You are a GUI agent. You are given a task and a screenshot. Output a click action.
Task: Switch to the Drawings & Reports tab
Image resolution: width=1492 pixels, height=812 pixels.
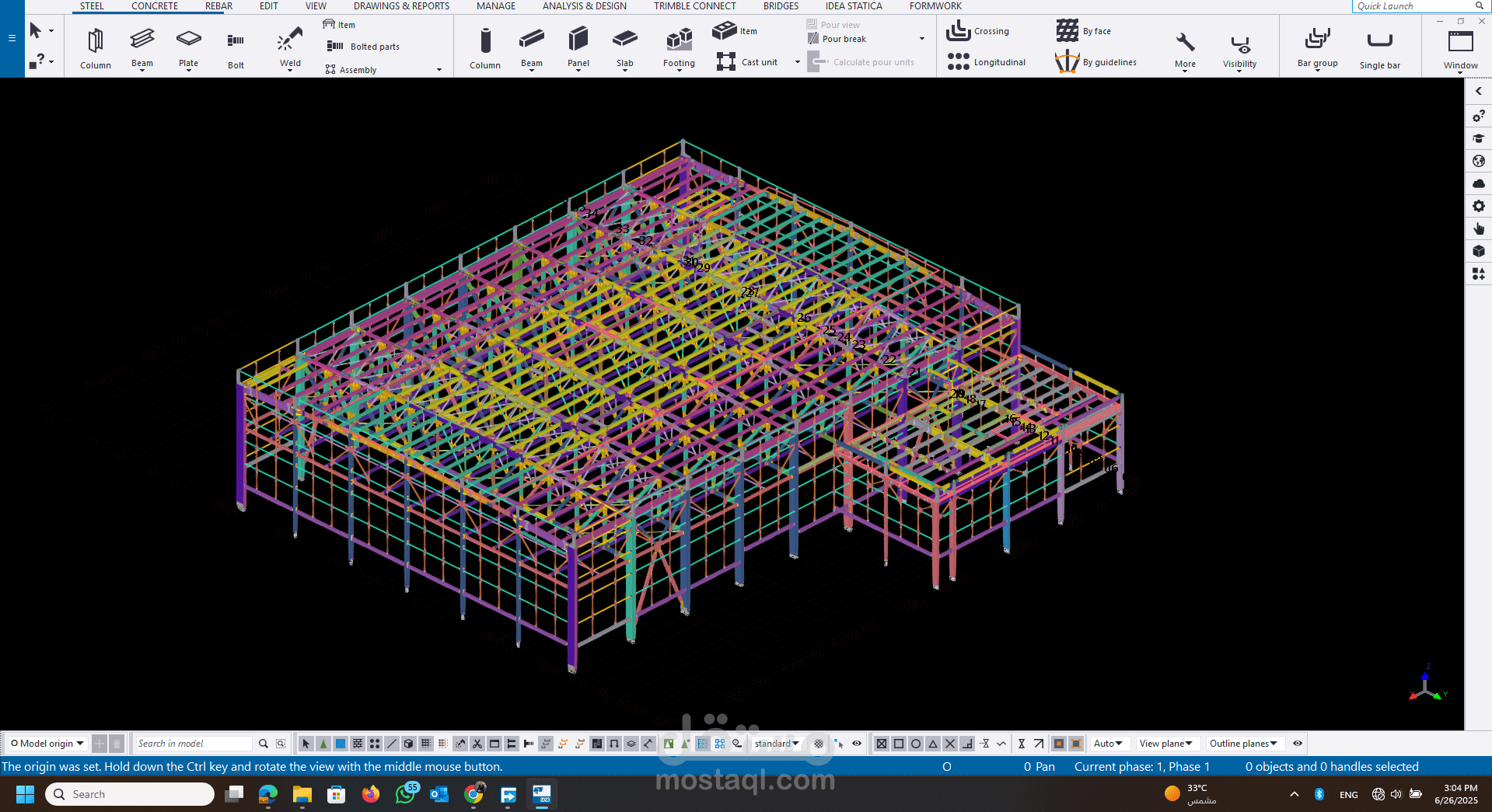pos(401,6)
